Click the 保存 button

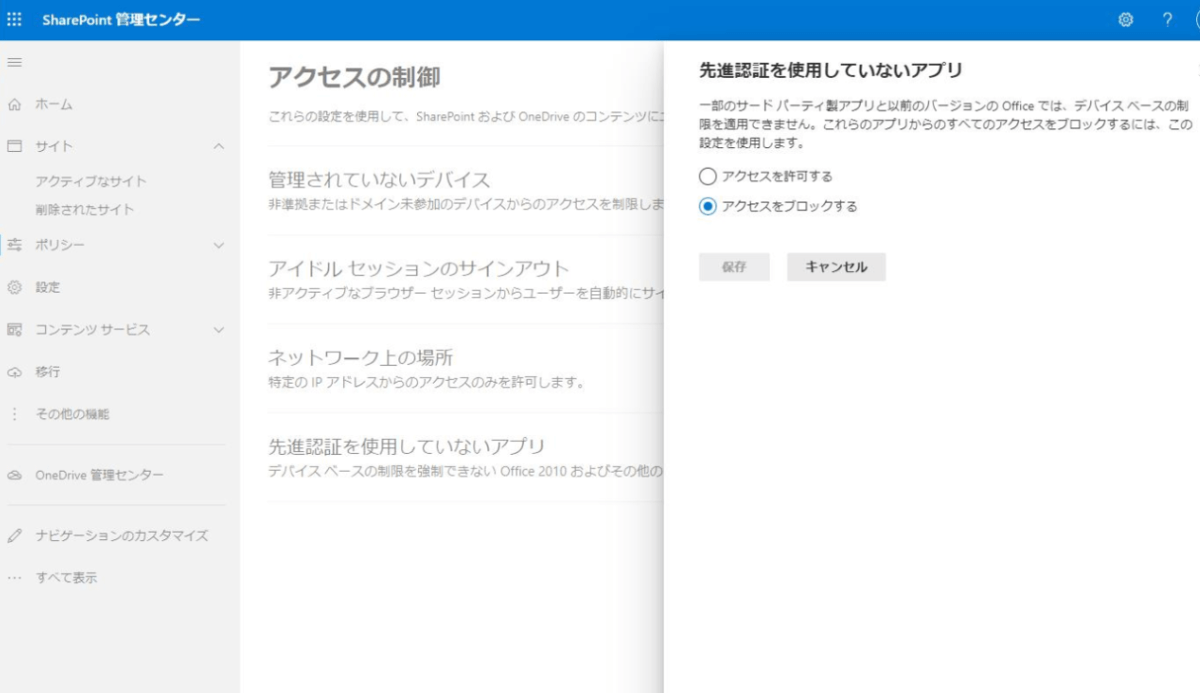pyautogui.click(x=734, y=267)
